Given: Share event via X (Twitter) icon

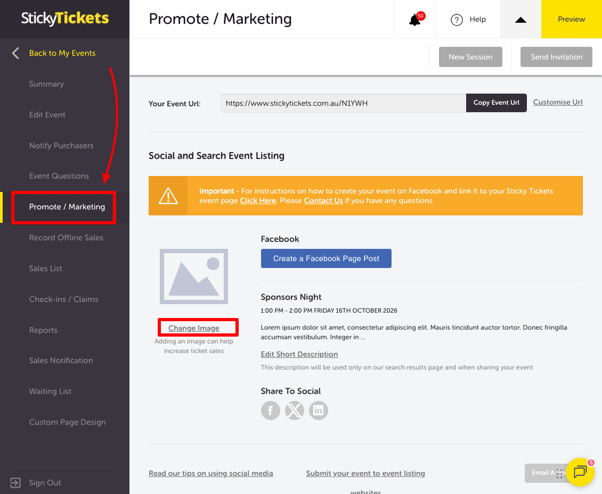Looking at the screenshot, I should tap(294, 410).
